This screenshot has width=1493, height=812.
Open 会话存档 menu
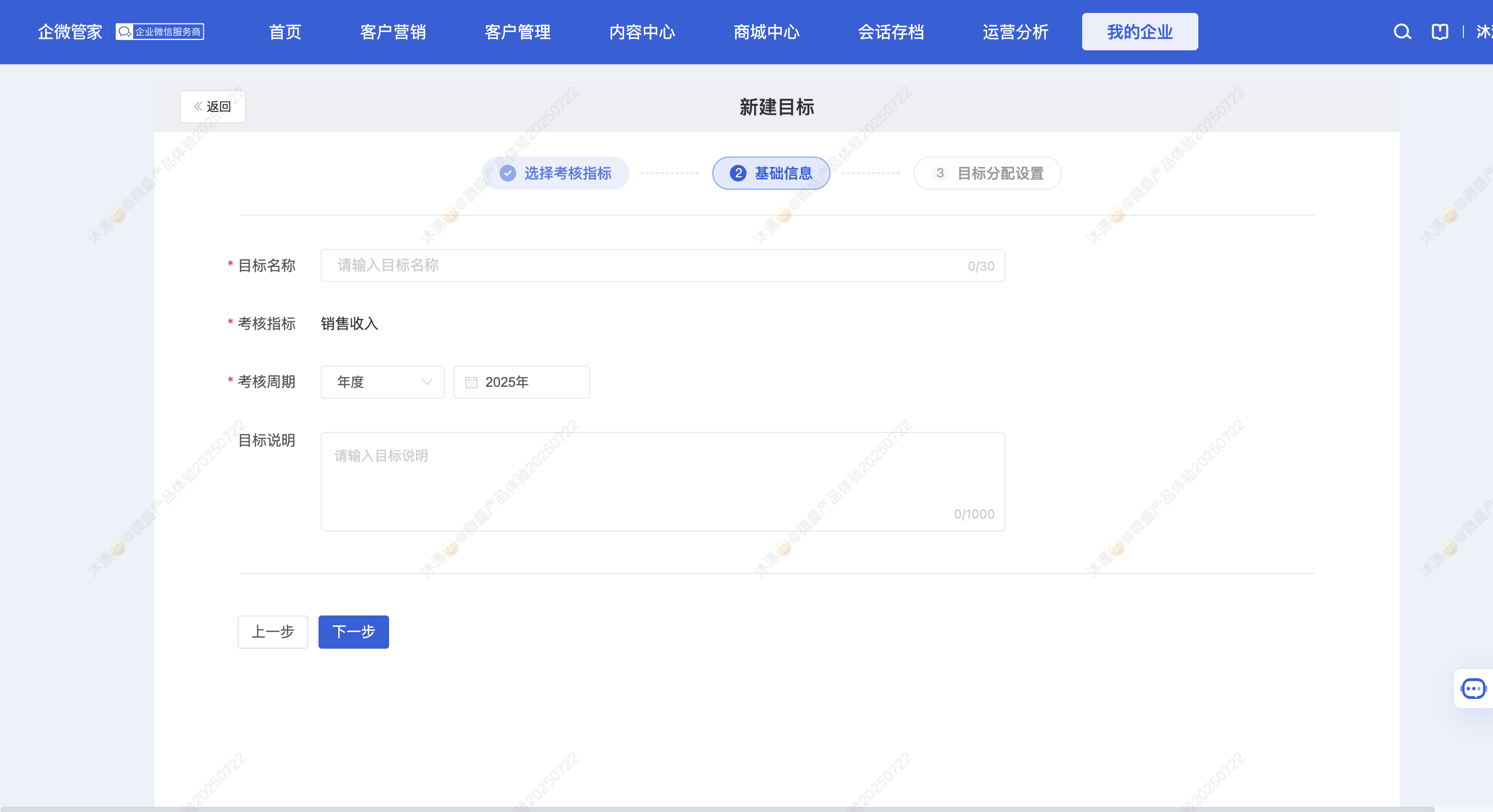point(891,32)
